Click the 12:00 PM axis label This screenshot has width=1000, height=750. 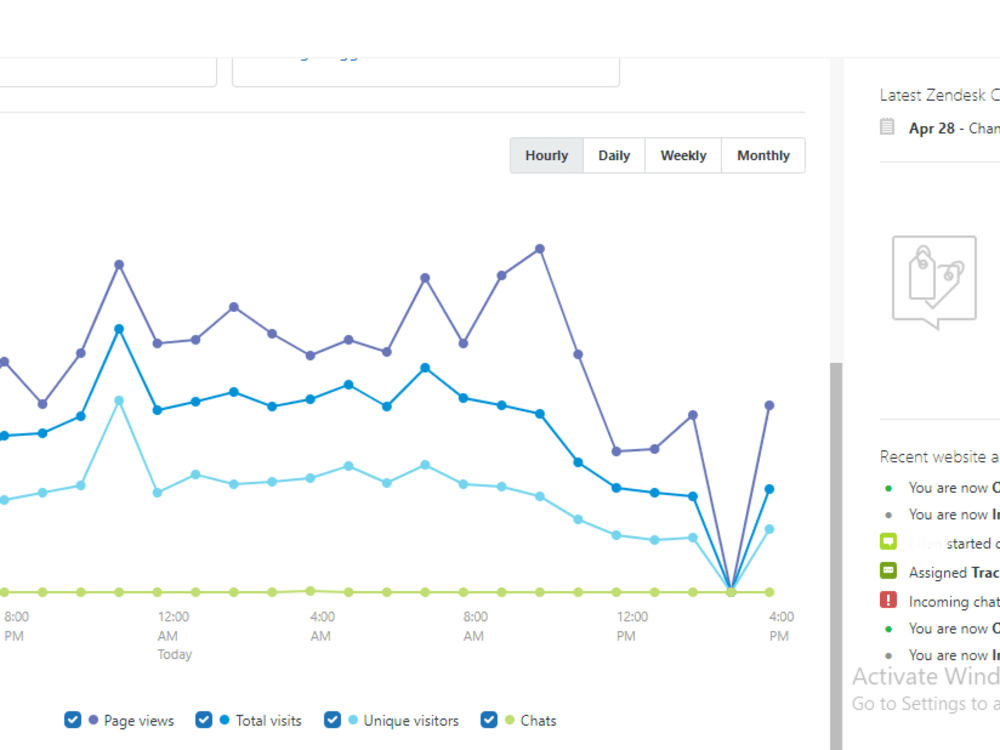coord(631,626)
